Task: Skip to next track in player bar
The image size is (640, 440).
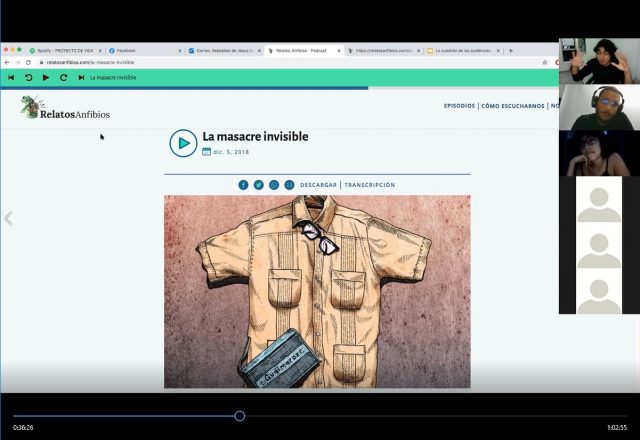Action: click(x=81, y=77)
